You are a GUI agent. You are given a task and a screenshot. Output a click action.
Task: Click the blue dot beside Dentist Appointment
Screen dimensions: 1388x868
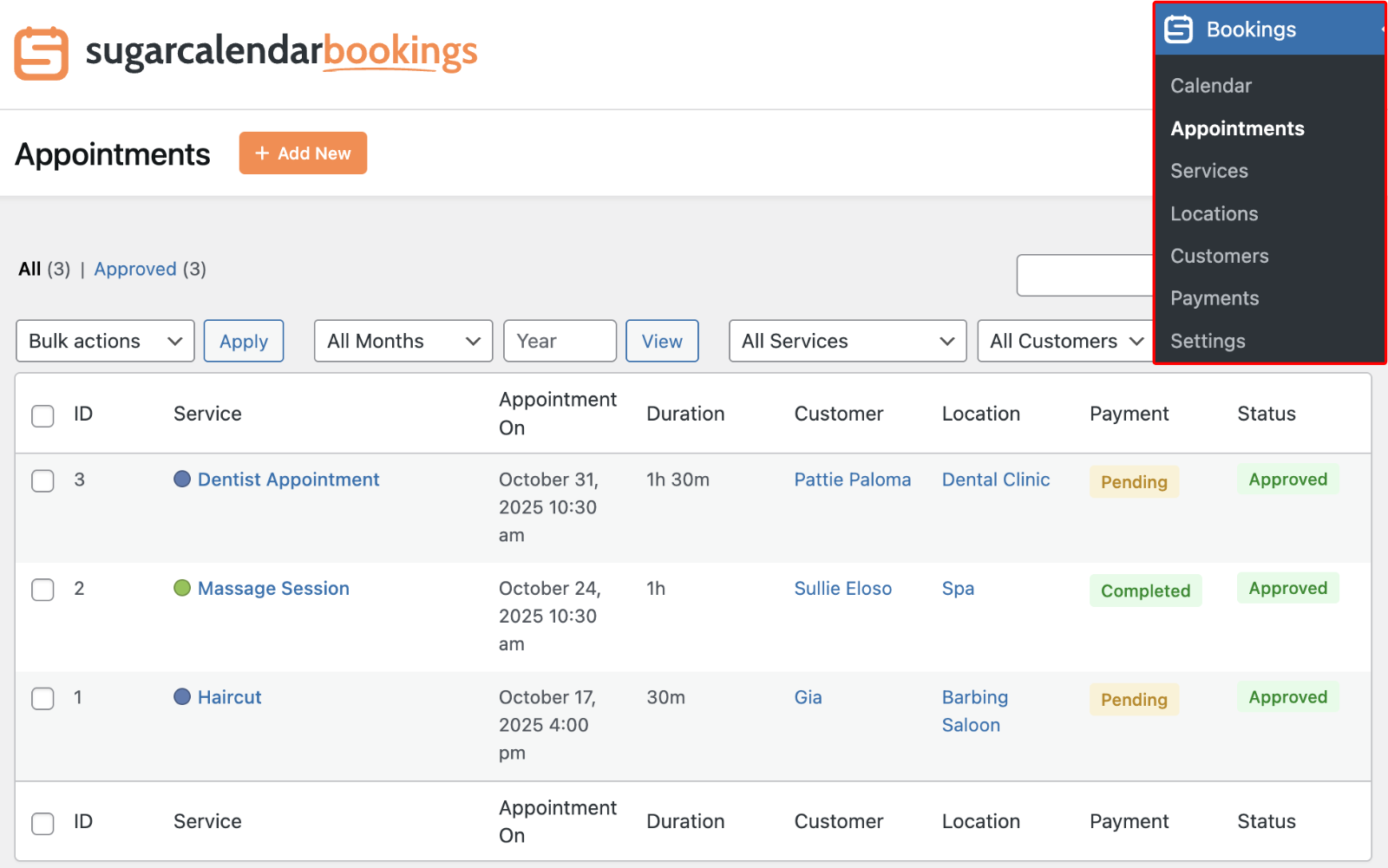[x=182, y=479]
